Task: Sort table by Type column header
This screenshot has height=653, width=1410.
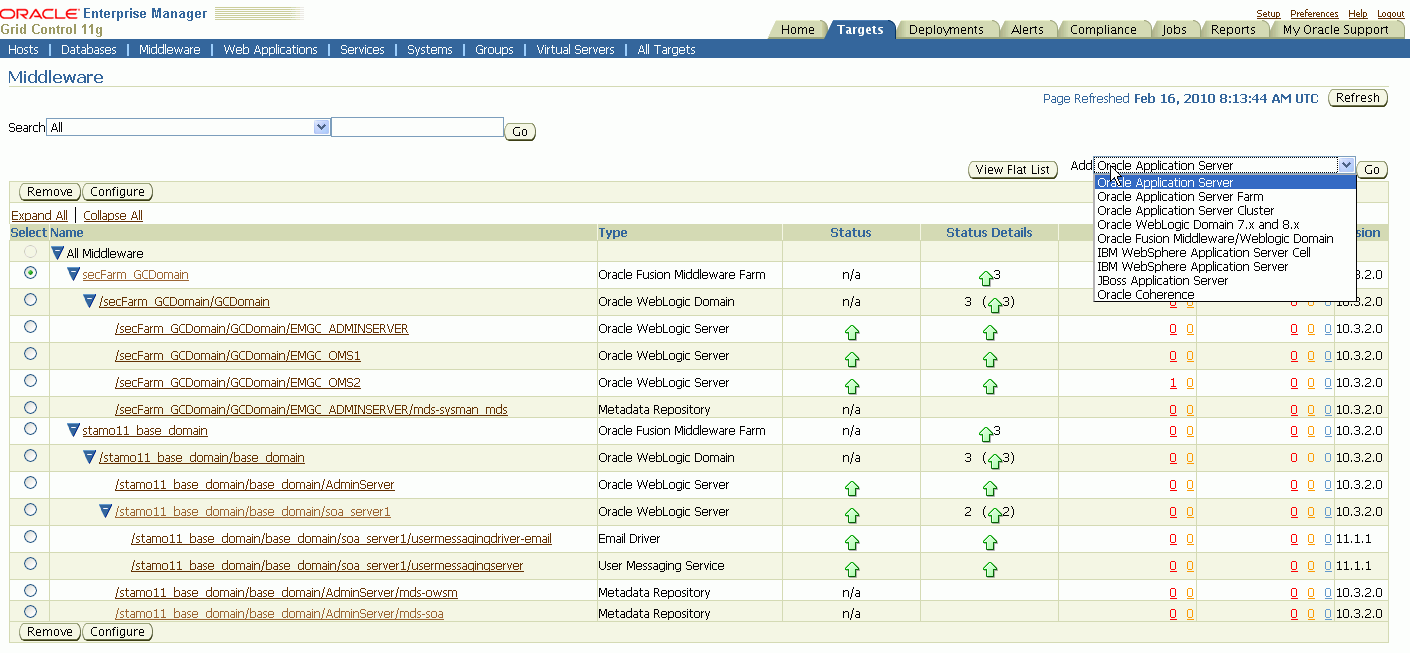Action: pos(613,233)
